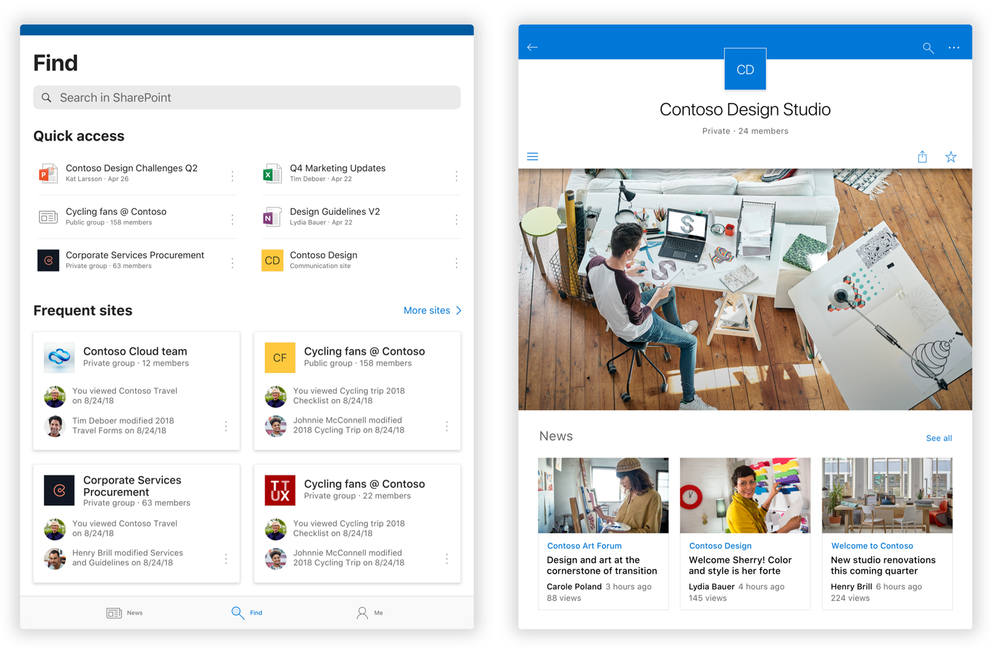The width and height of the screenshot is (999, 656).
Task: Open New studio renovations this coming quarter
Action: coord(883,566)
